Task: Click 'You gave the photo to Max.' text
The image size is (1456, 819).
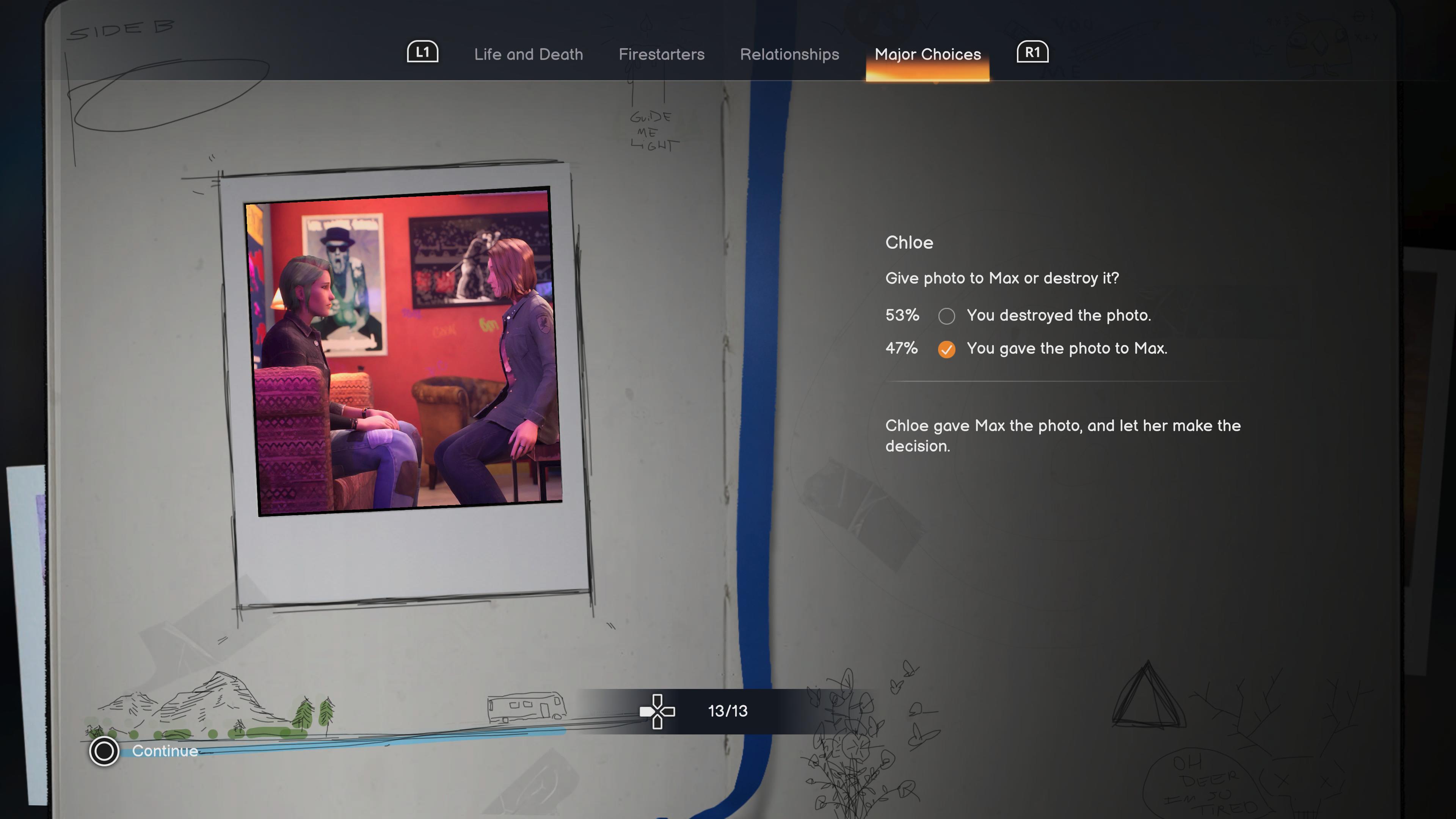Action: pyautogui.click(x=1067, y=349)
